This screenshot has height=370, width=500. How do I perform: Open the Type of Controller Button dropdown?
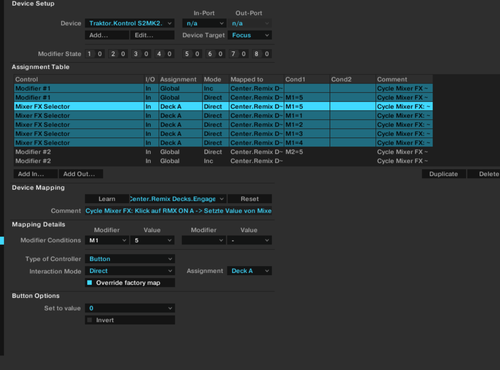coord(130,259)
